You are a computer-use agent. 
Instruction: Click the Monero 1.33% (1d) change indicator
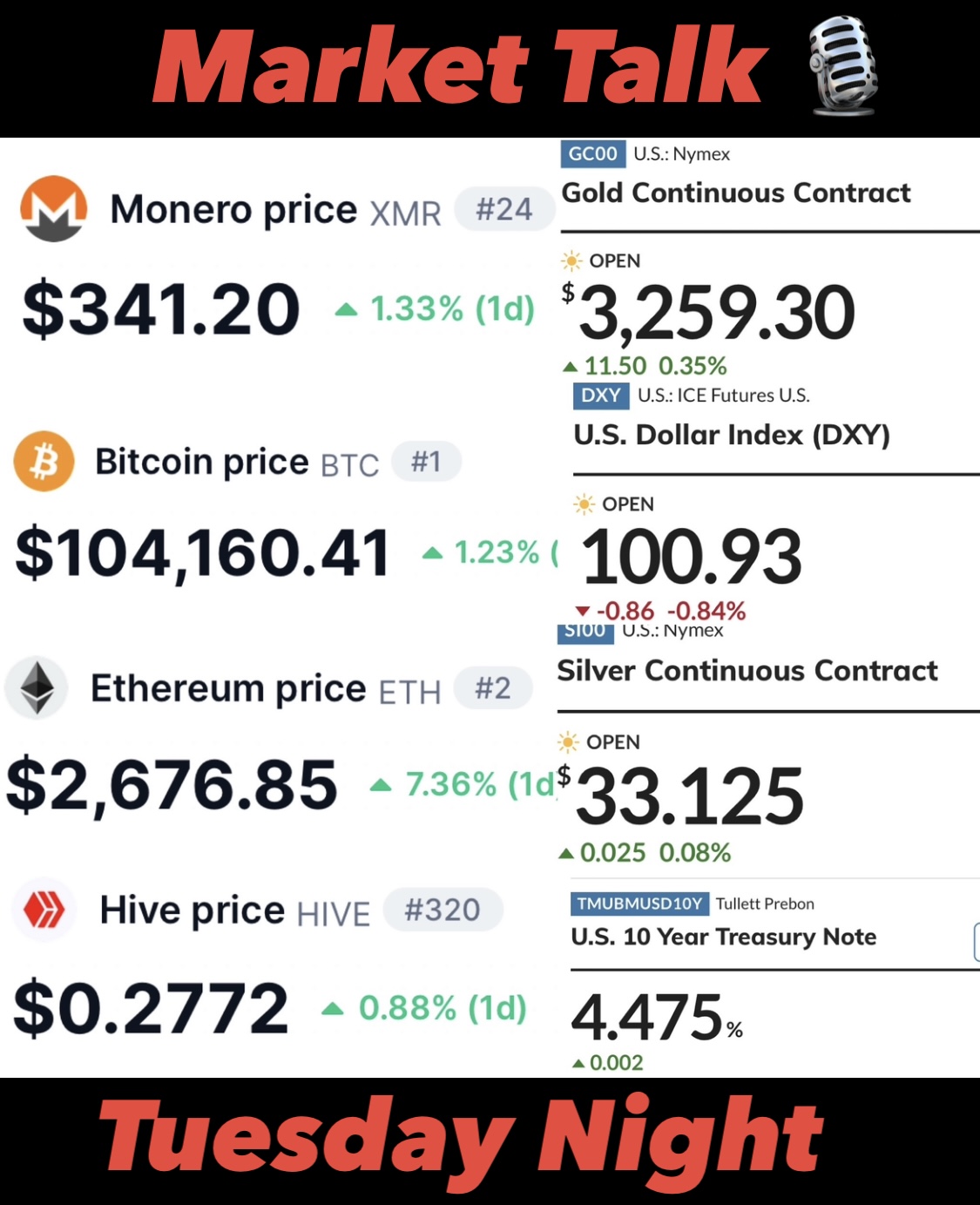point(435,308)
